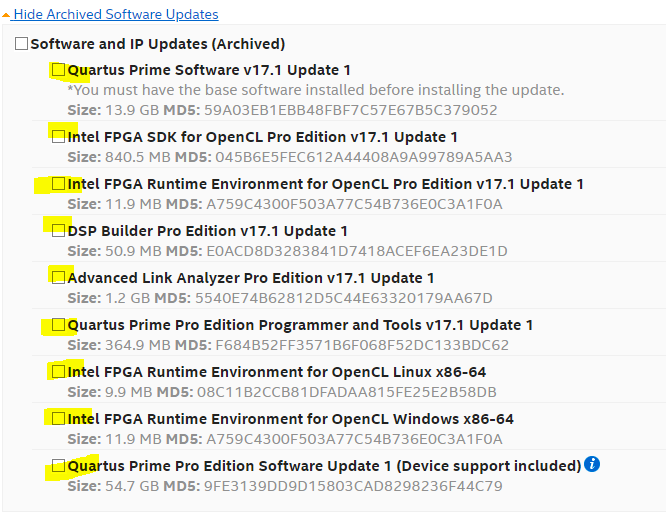Click the Quartus Prime Software v17.1 Update 1 title

tap(209, 70)
